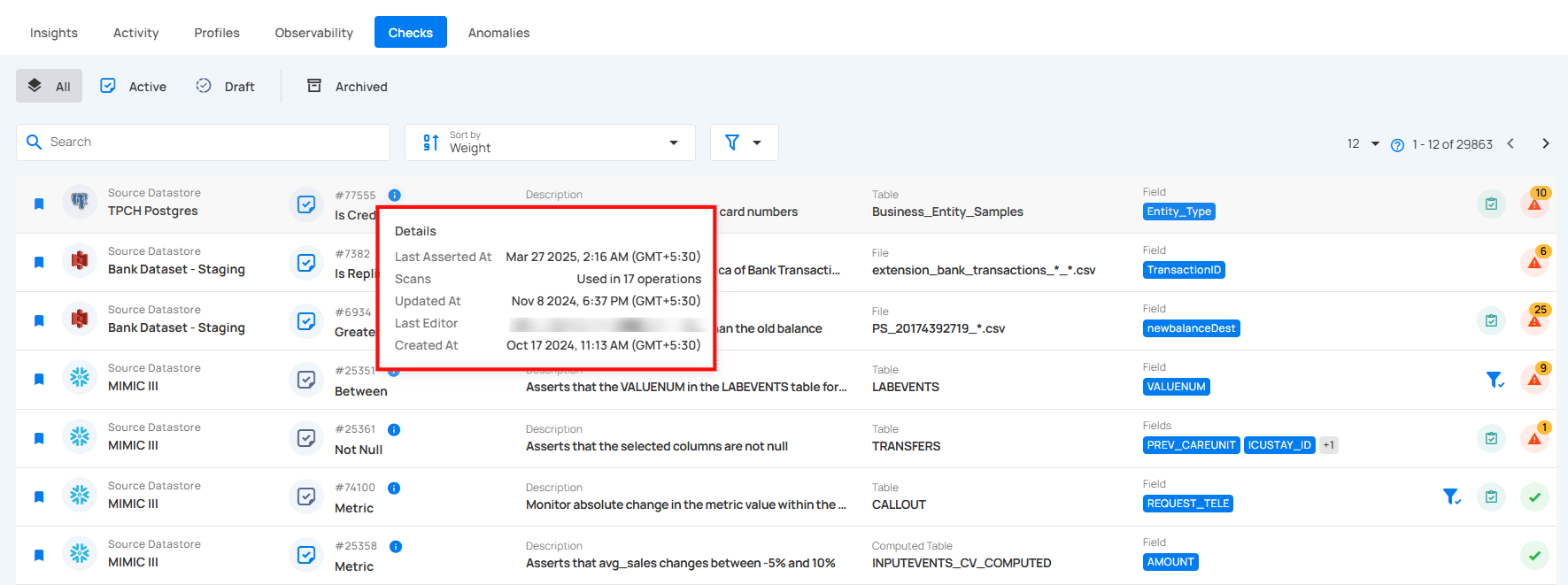Click clipboard icon on PS_20174392719 row
The height and width of the screenshot is (585, 1568).
[1491, 320]
